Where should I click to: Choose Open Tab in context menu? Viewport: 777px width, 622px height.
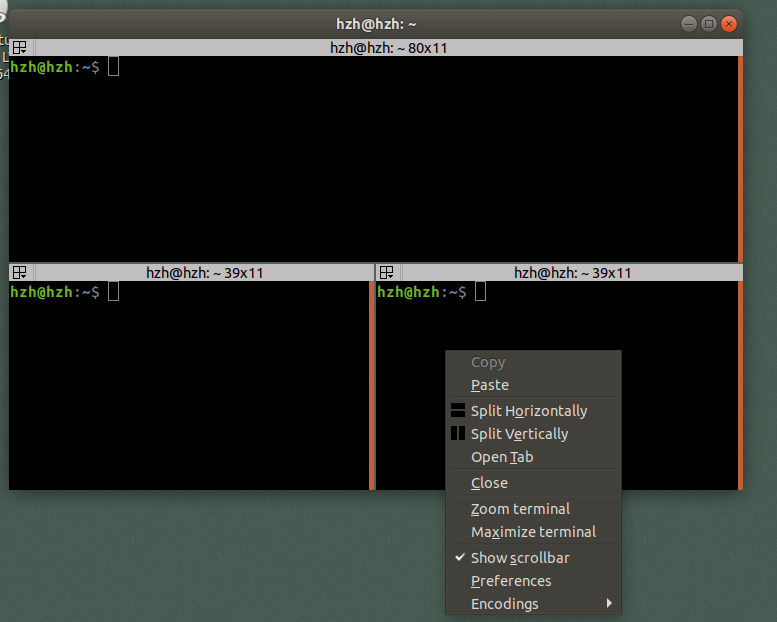(x=533, y=457)
